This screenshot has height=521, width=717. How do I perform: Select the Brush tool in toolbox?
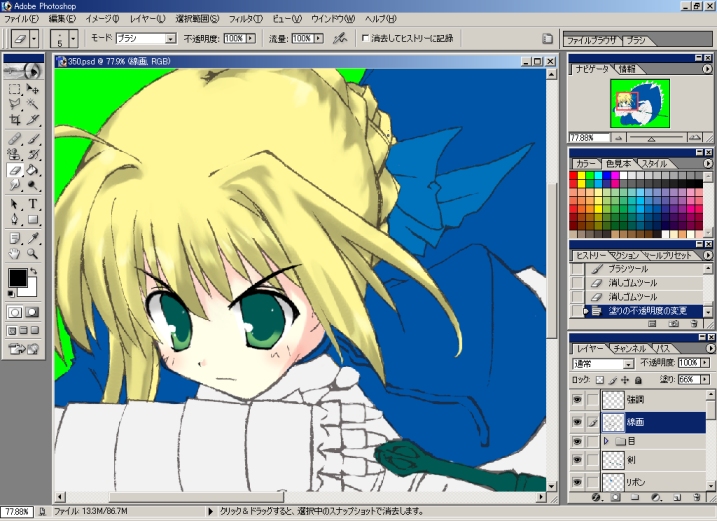click(32, 139)
